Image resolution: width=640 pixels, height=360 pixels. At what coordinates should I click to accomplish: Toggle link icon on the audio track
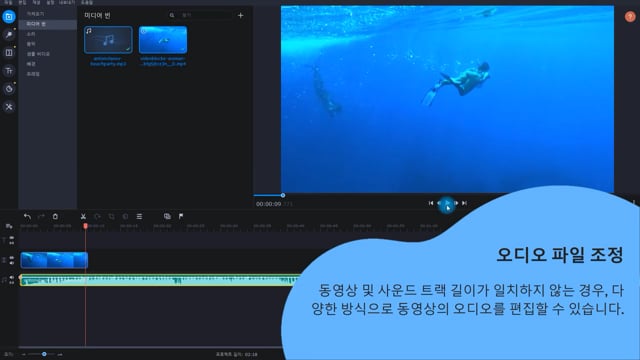(x=11, y=282)
